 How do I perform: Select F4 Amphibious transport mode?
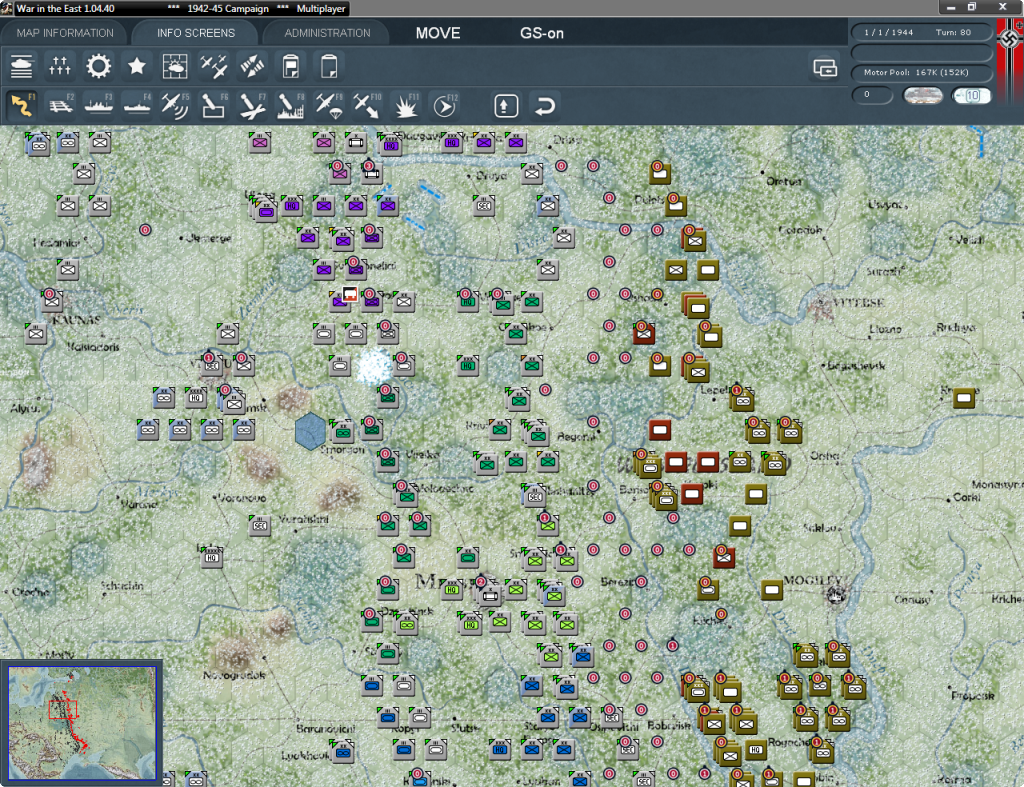click(x=137, y=106)
